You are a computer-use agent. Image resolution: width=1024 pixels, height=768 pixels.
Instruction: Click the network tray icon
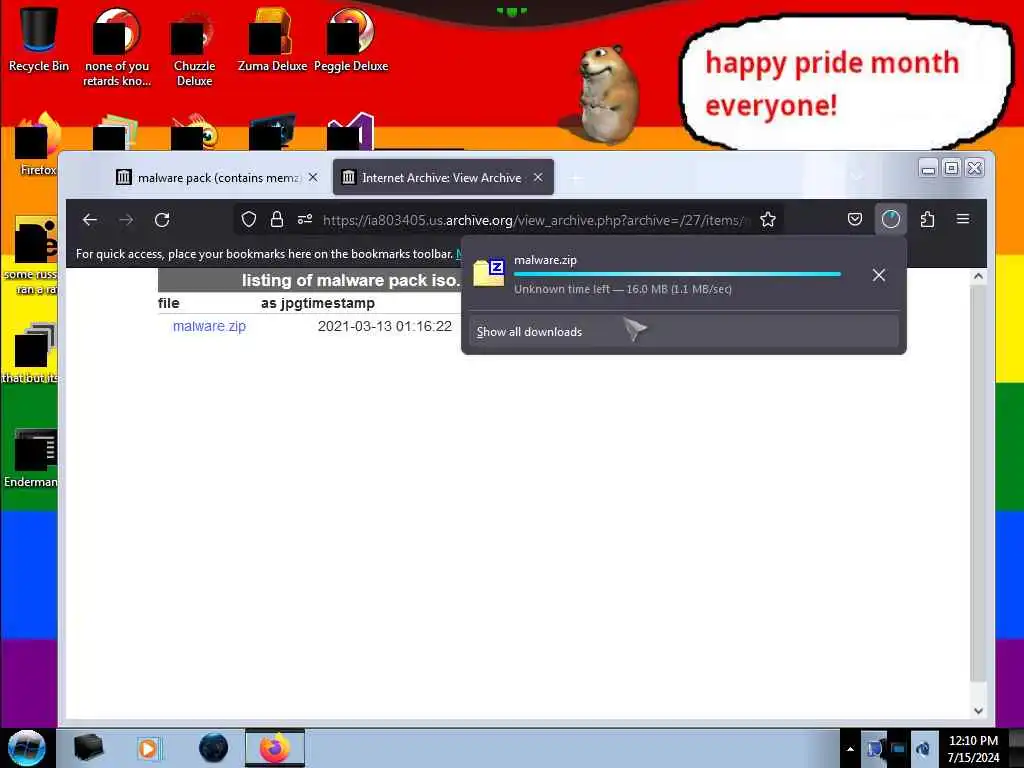pos(874,748)
